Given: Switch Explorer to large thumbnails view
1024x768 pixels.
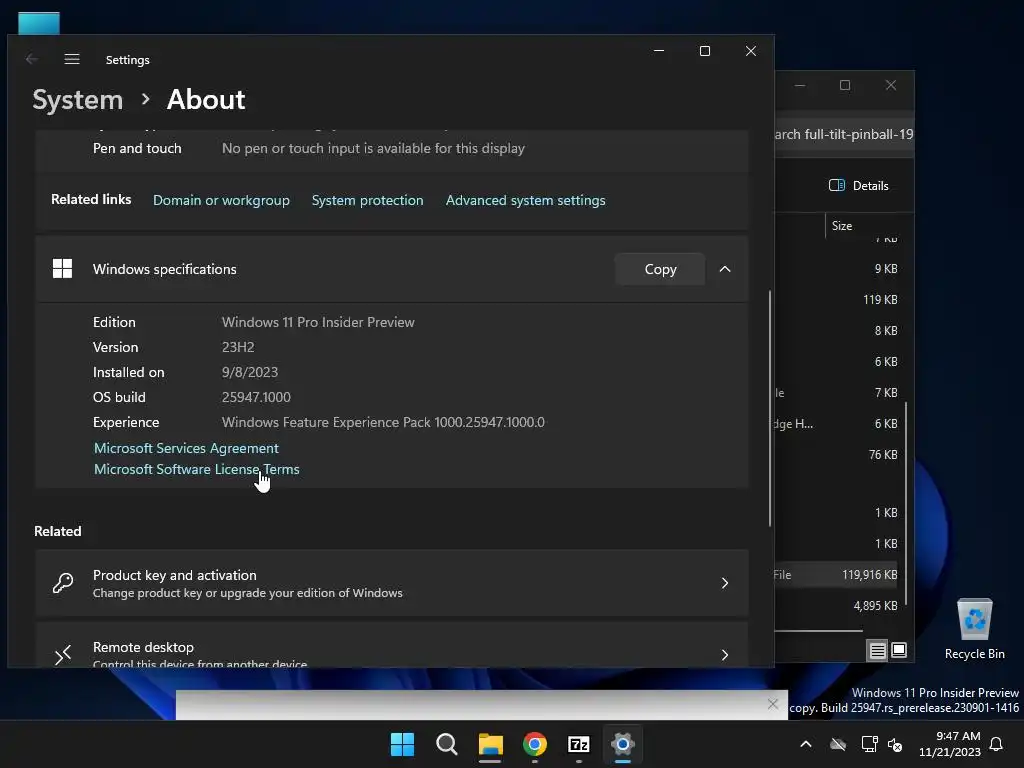Looking at the screenshot, I should [899, 650].
